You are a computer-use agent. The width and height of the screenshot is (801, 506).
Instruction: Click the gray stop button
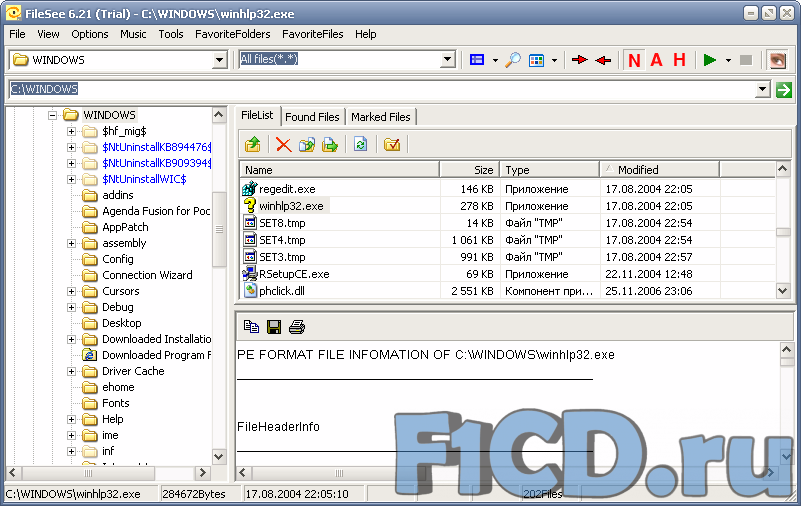746,60
